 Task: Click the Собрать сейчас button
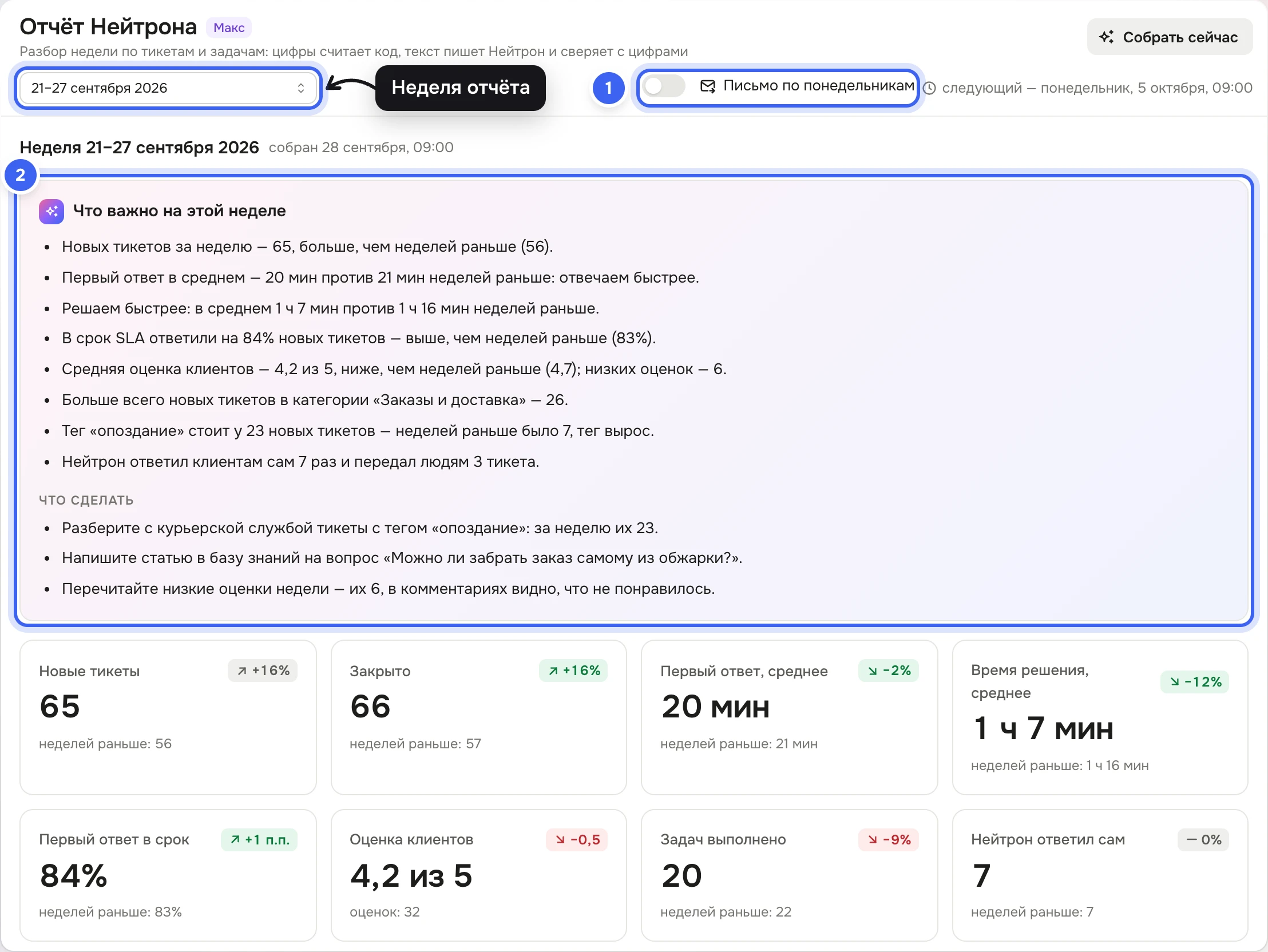pos(1170,37)
